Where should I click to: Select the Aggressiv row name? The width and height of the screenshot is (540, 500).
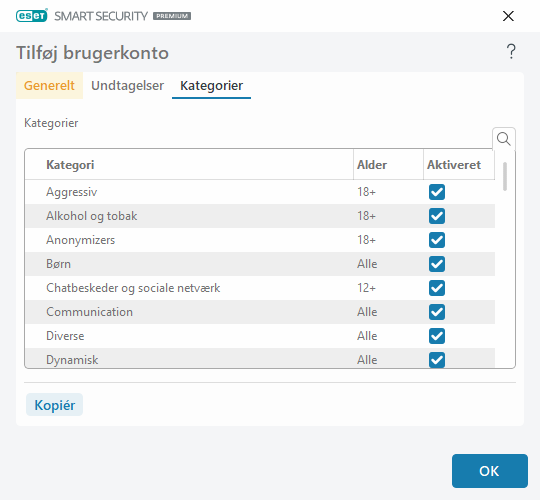click(x=72, y=192)
